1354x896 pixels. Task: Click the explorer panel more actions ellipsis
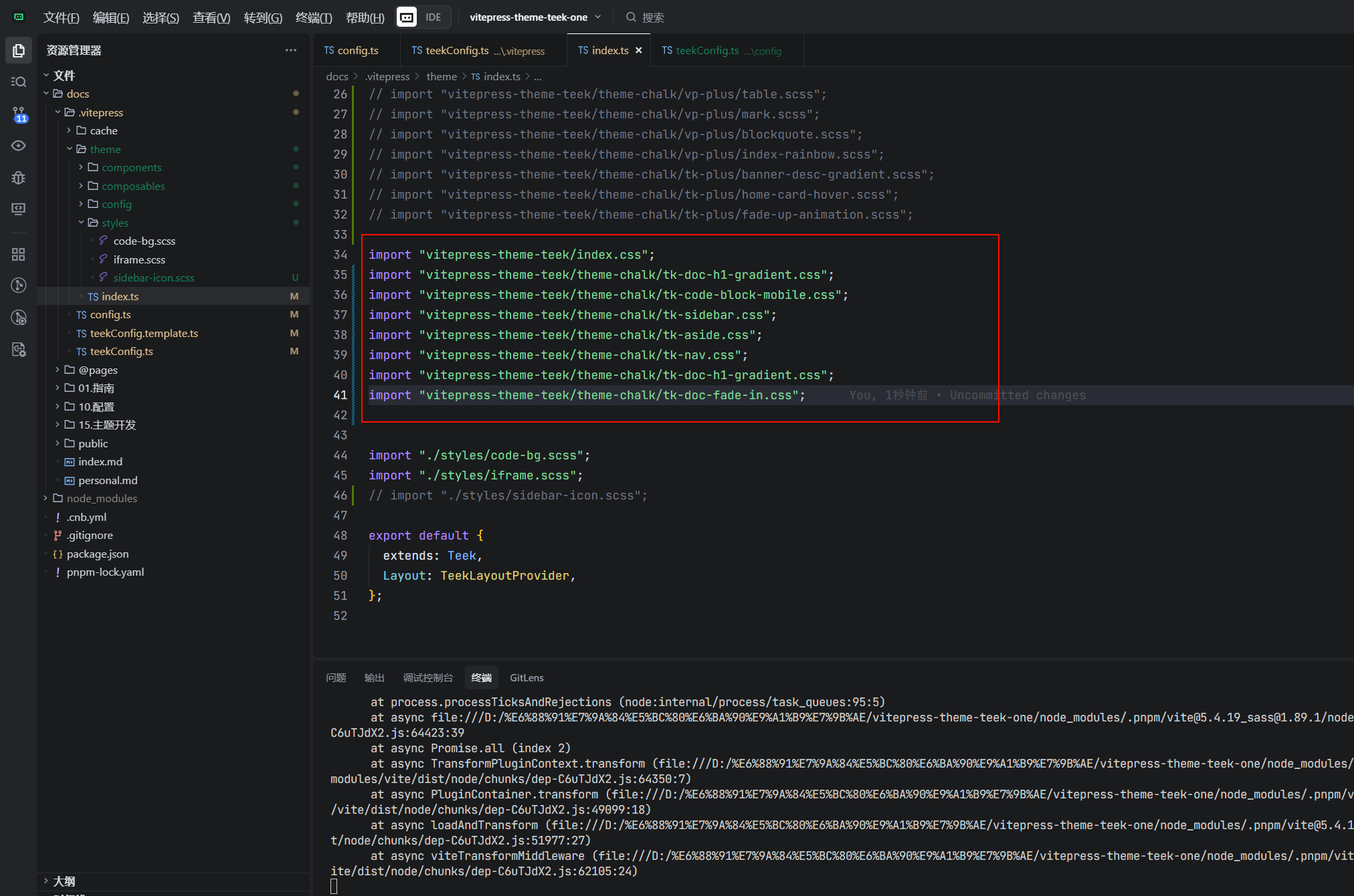pyautogui.click(x=290, y=50)
